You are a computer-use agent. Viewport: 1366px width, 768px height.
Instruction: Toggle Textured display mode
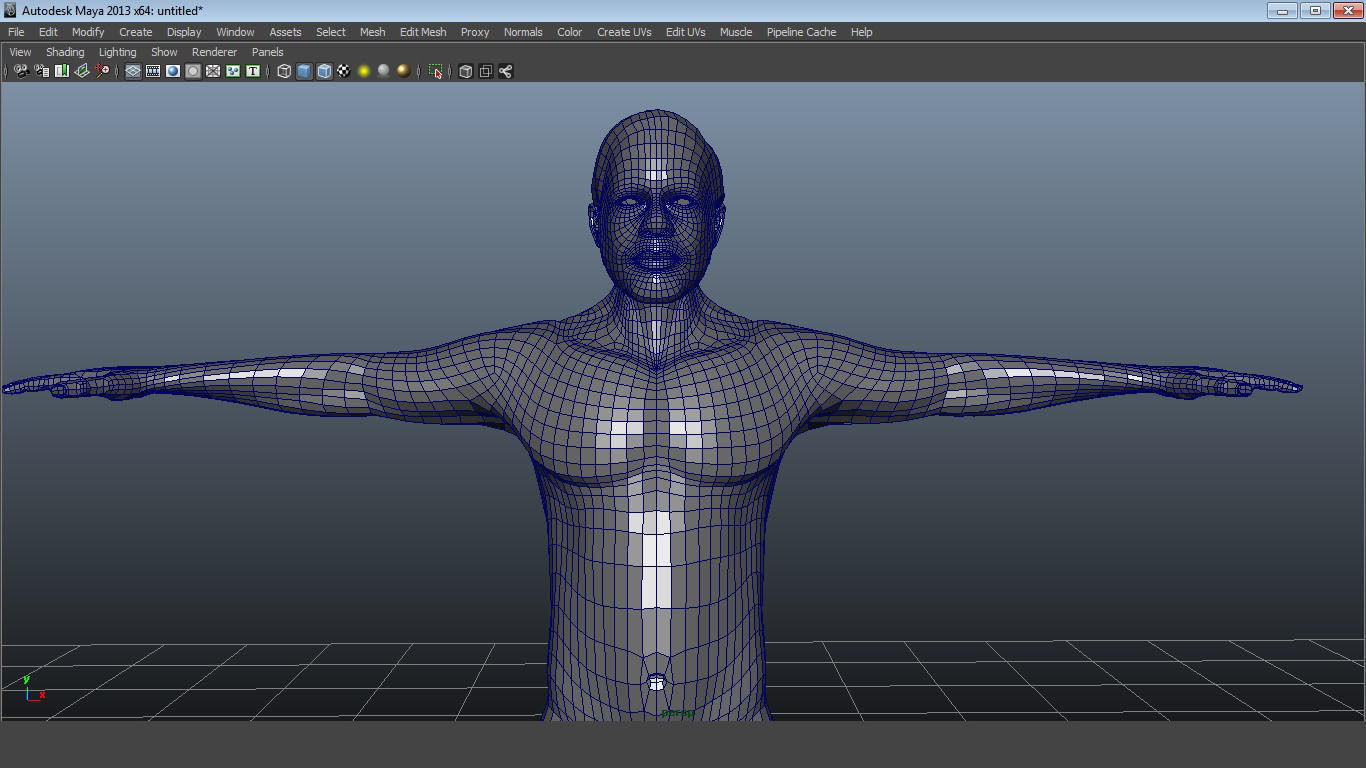[x=343, y=71]
